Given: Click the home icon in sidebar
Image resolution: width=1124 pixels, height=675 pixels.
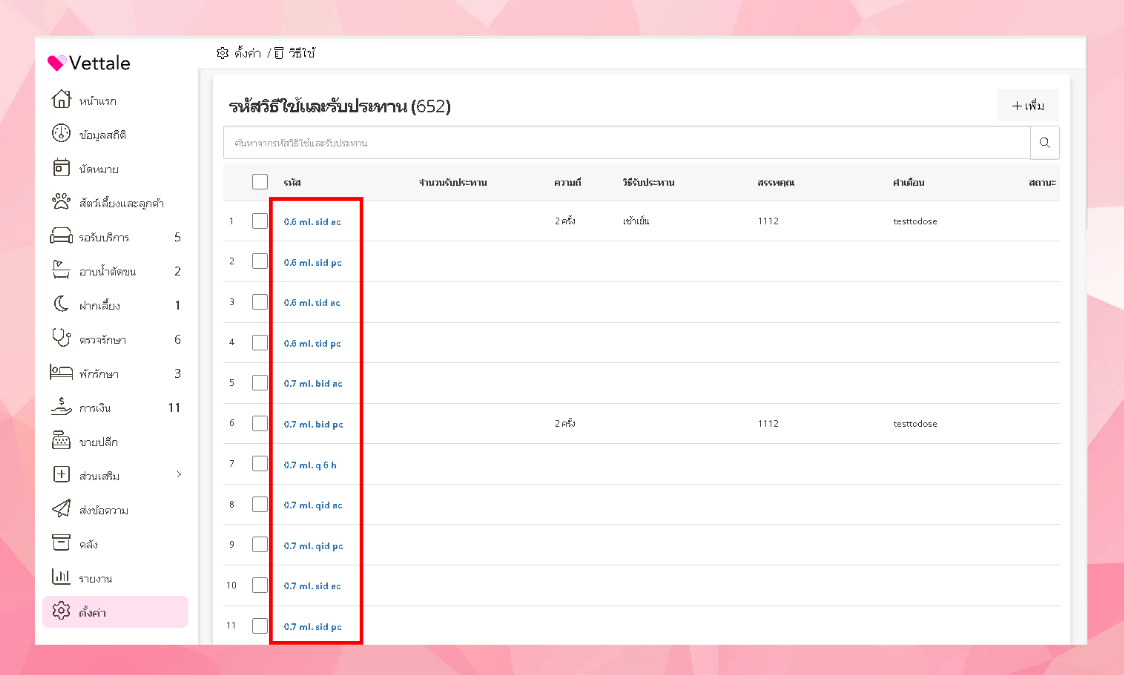Looking at the screenshot, I should click(62, 100).
